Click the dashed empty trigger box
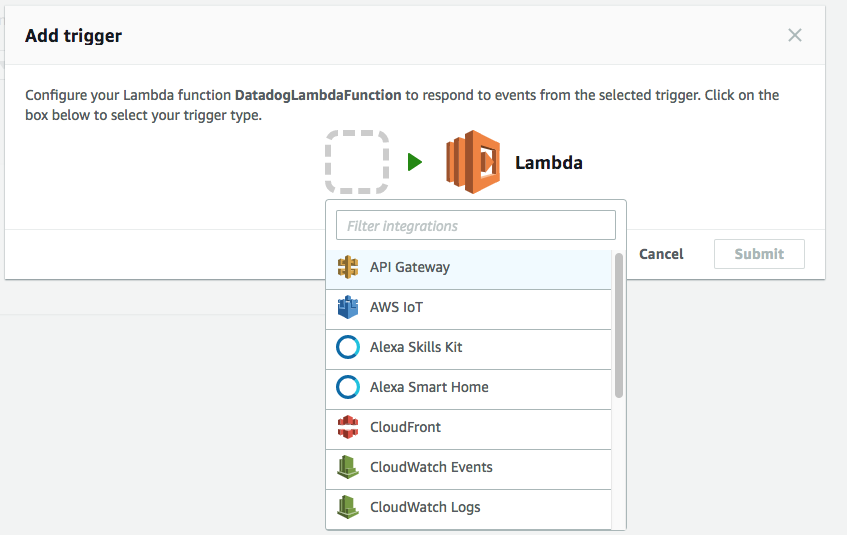847x535 pixels. pyautogui.click(x=357, y=162)
